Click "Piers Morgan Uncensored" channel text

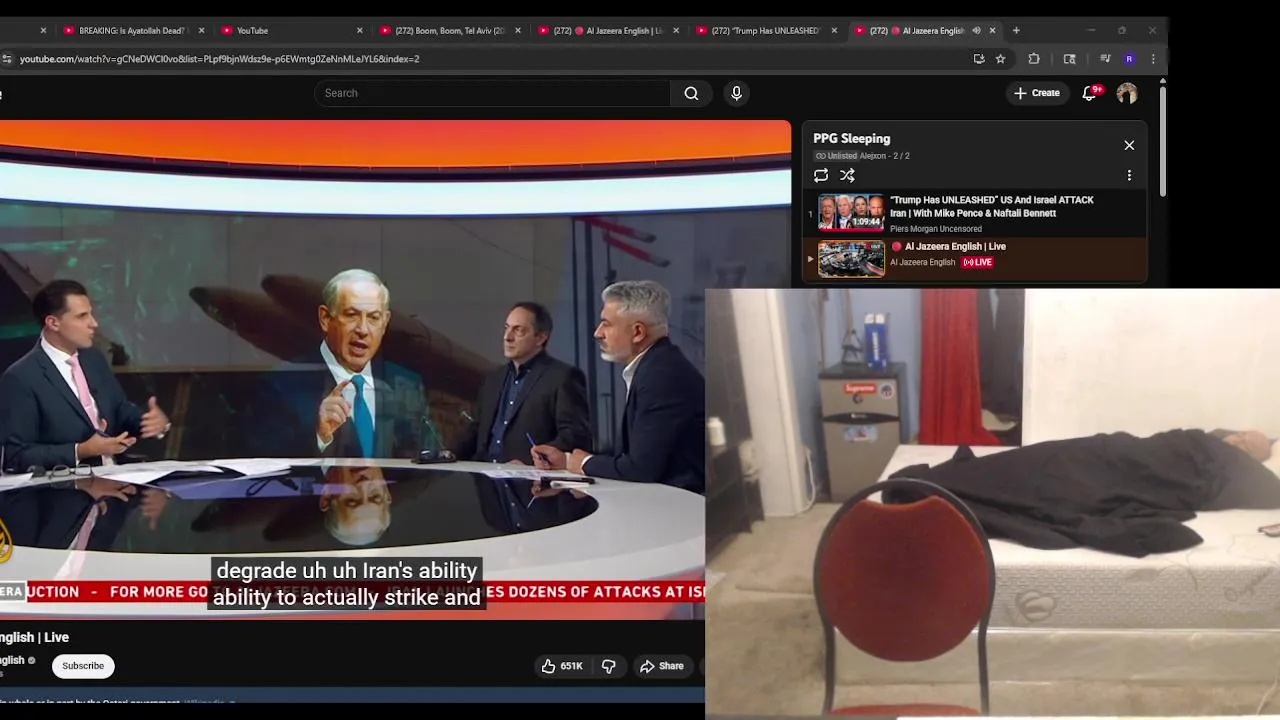pos(935,229)
